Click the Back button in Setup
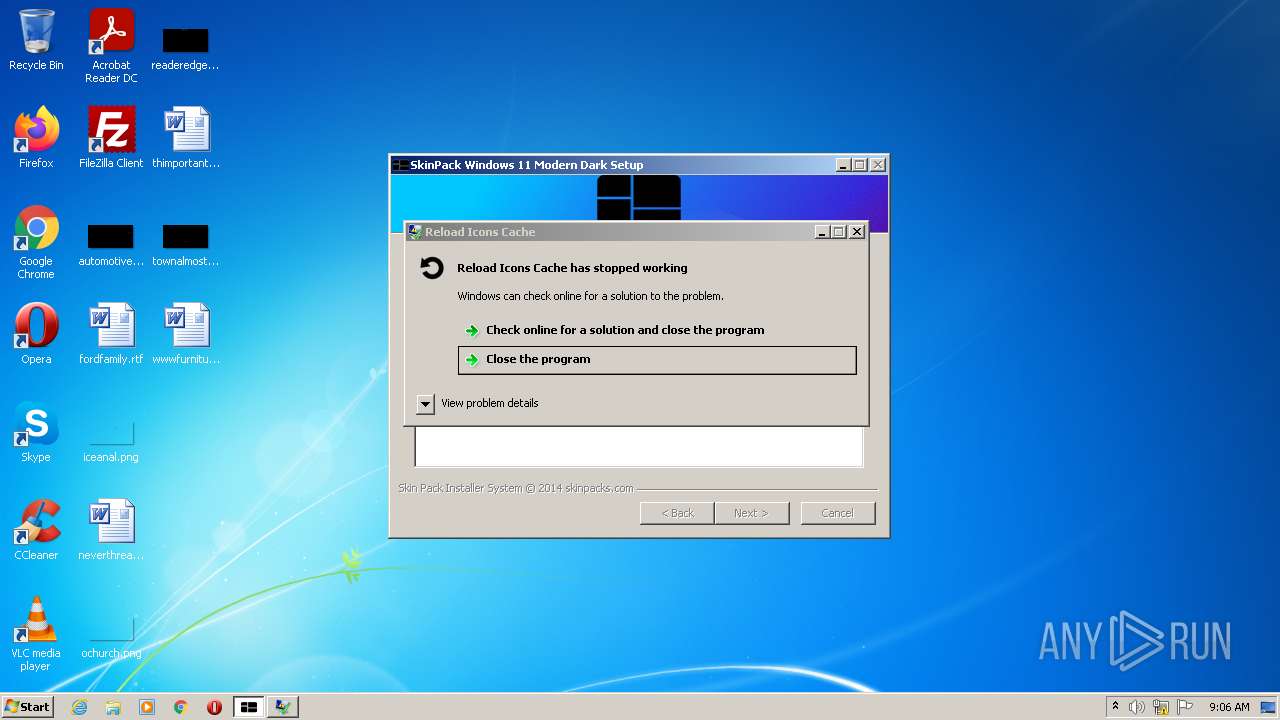1280x720 pixels. pyautogui.click(x=677, y=513)
